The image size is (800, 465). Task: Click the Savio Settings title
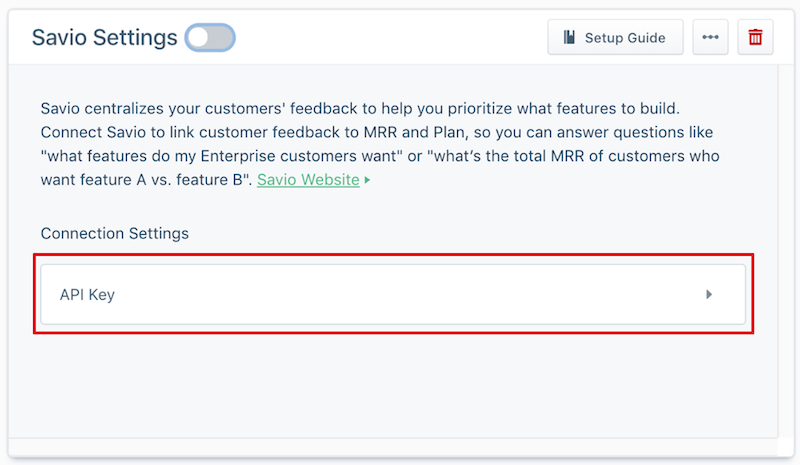tap(105, 38)
